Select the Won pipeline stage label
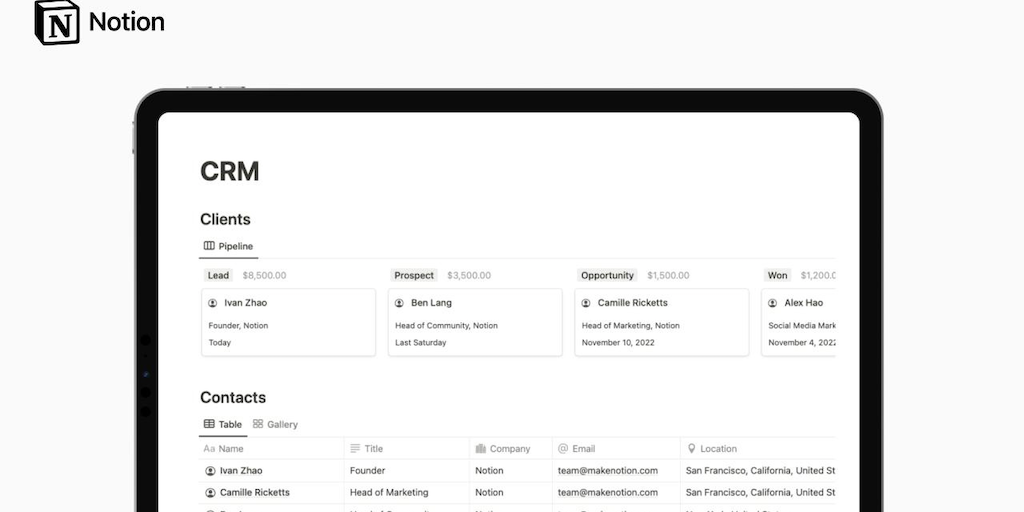 point(777,276)
